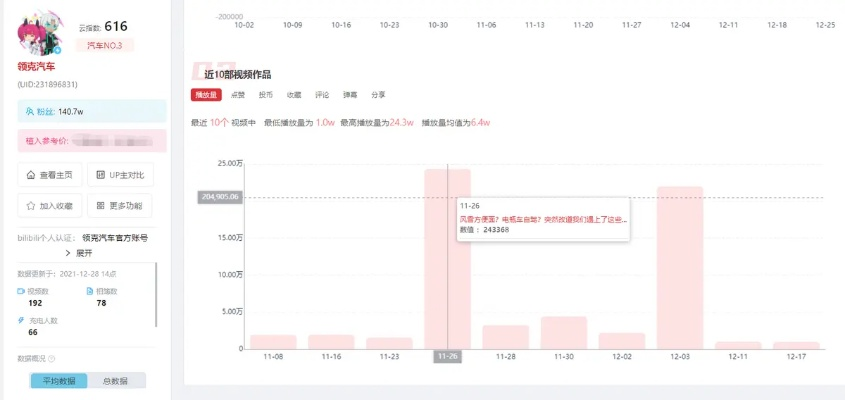The width and height of the screenshot is (845, 400).
Task: Select the 收藏 tab
Action: tap(294, 95)
